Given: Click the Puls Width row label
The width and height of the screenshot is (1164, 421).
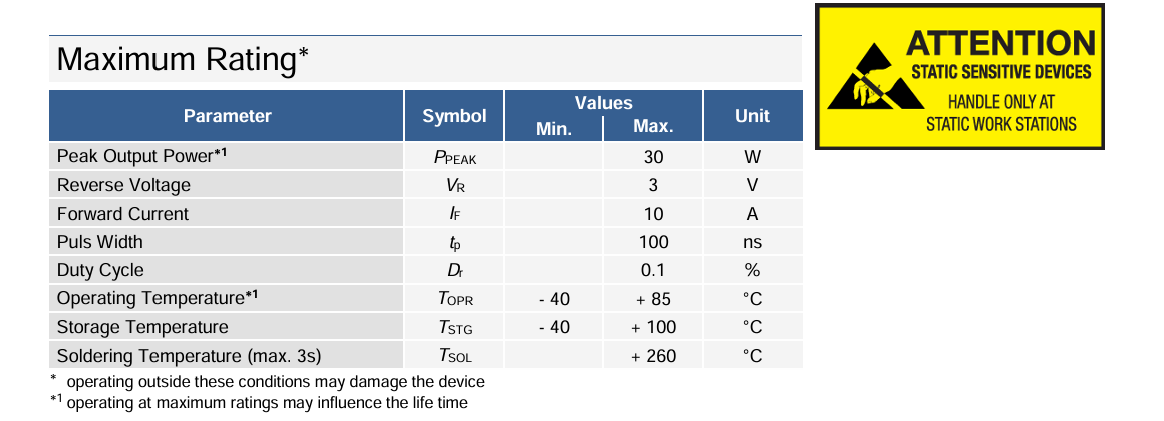Looking at the screenshot, I should pos(100,242).
